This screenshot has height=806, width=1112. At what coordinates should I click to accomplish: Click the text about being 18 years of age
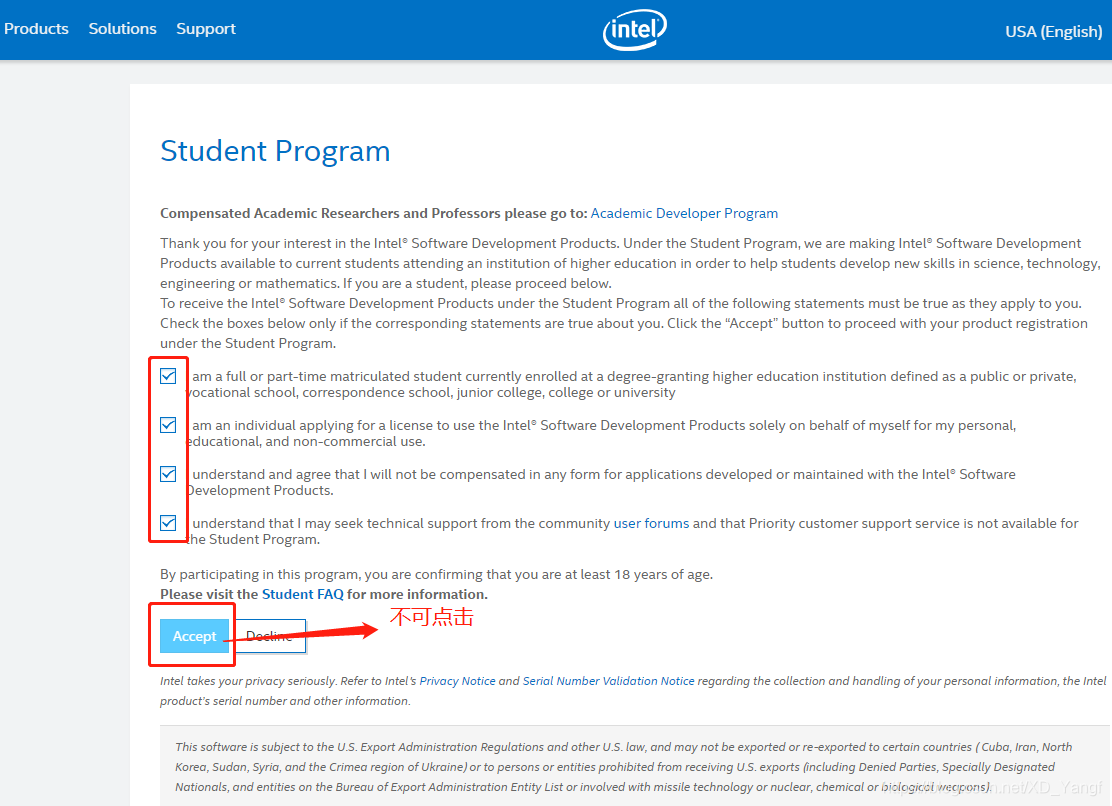coord(436,574)
